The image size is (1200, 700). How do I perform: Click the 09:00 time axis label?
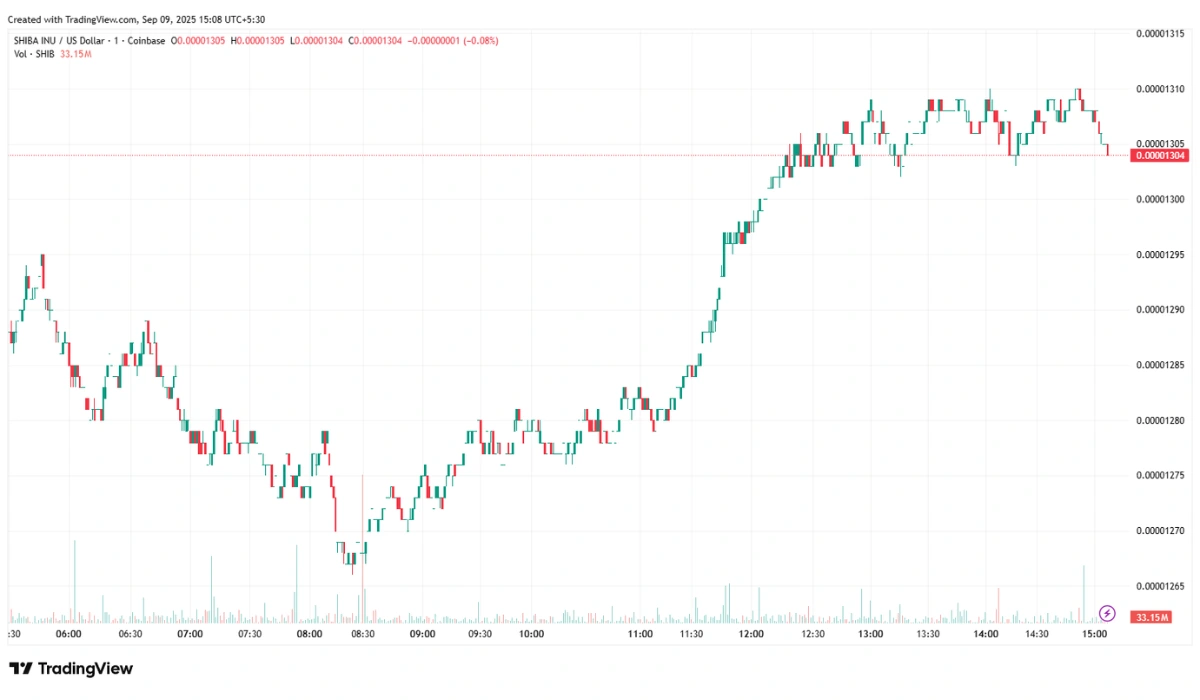click(x=421, y=634)
